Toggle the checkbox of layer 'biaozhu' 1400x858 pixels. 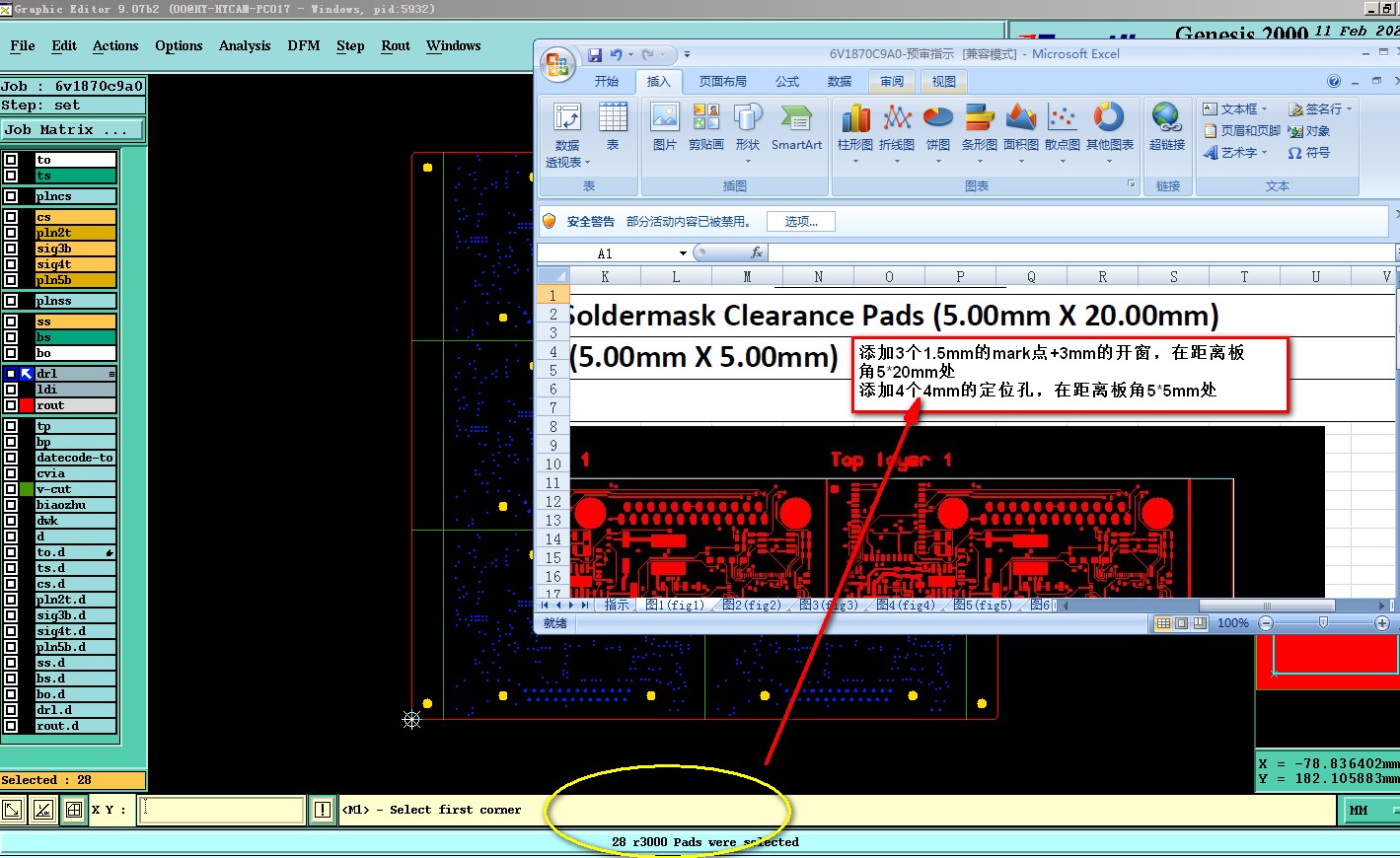coord(11,505)
